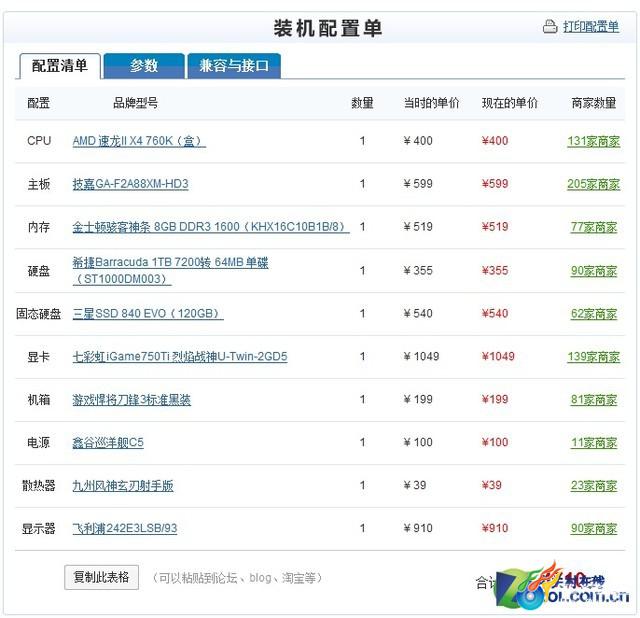This screenshot has height=618, width=640.
Task: Click the red ¥1049 current price
Action: 498,356
